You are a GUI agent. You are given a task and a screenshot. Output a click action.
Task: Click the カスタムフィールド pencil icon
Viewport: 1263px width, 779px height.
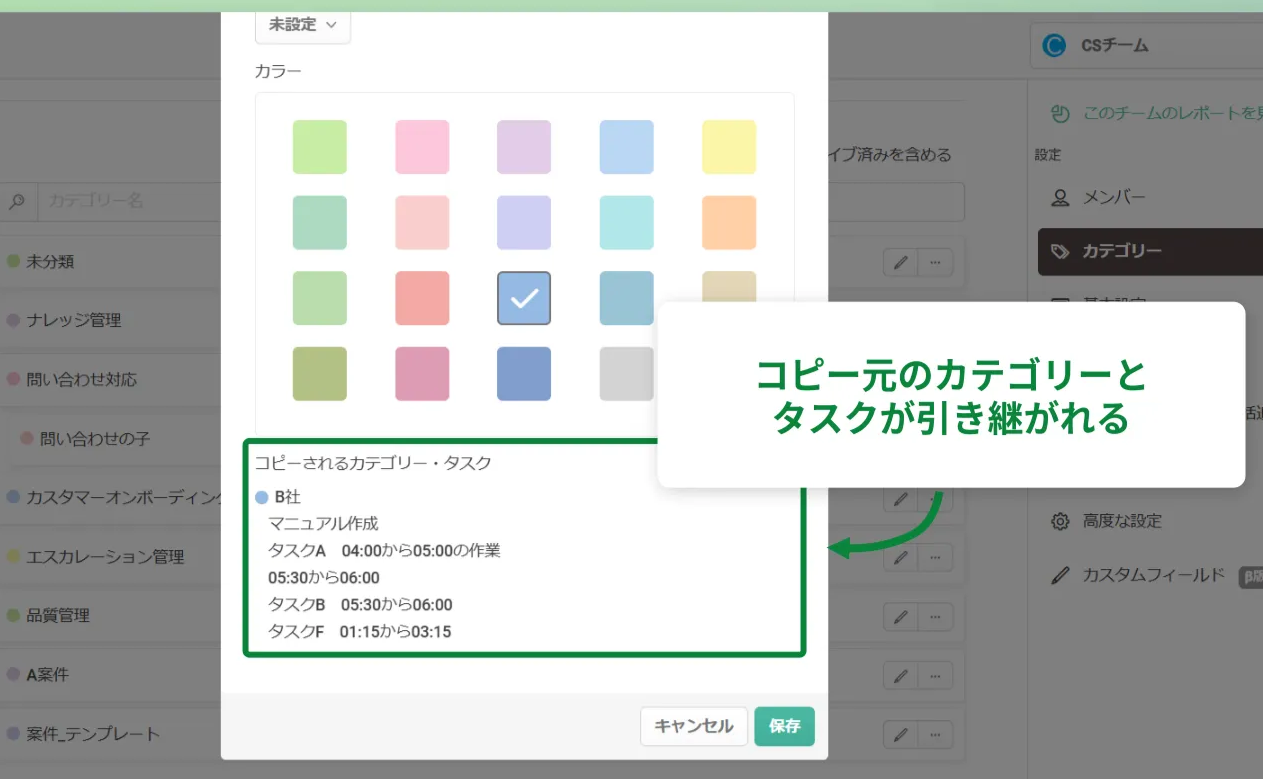coord(1062,575)
